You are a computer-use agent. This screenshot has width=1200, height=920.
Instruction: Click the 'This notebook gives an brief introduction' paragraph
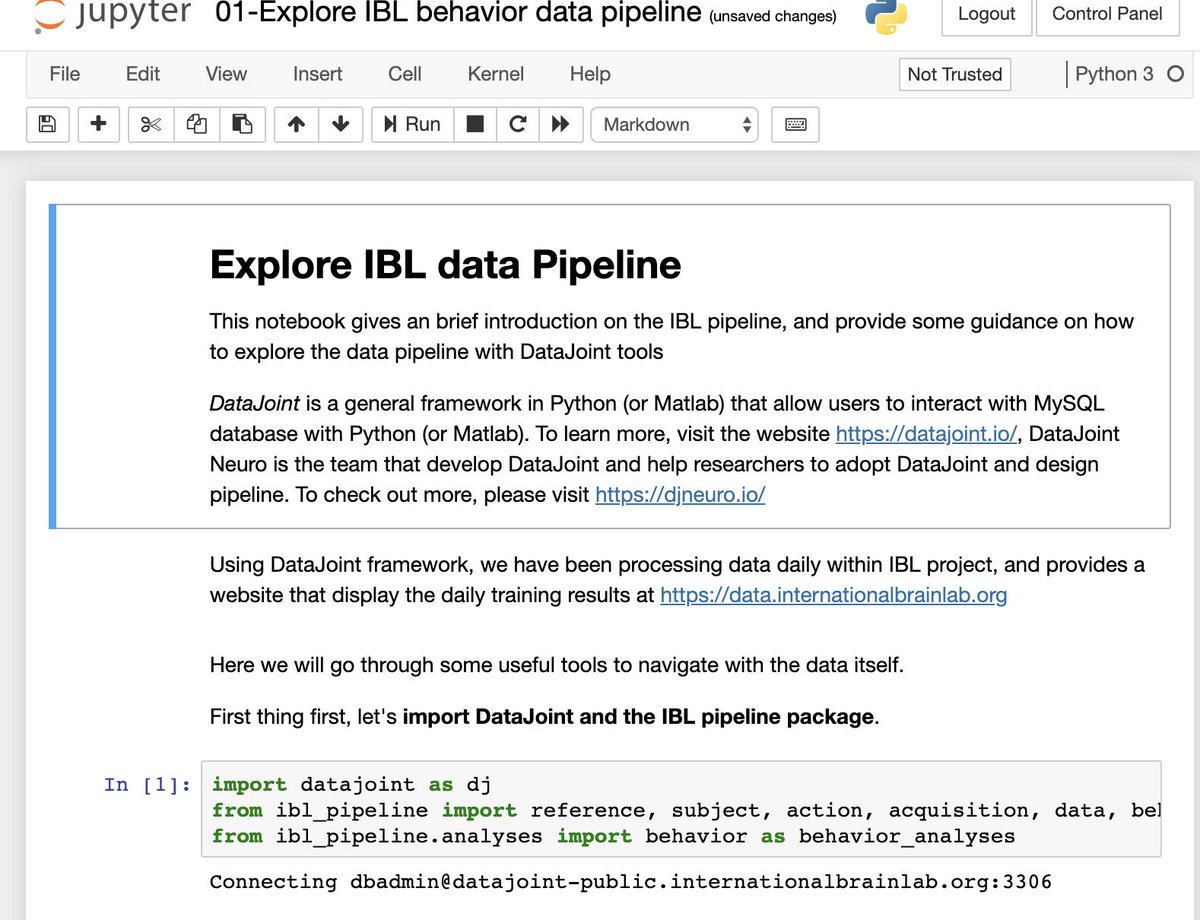point(671,336)
